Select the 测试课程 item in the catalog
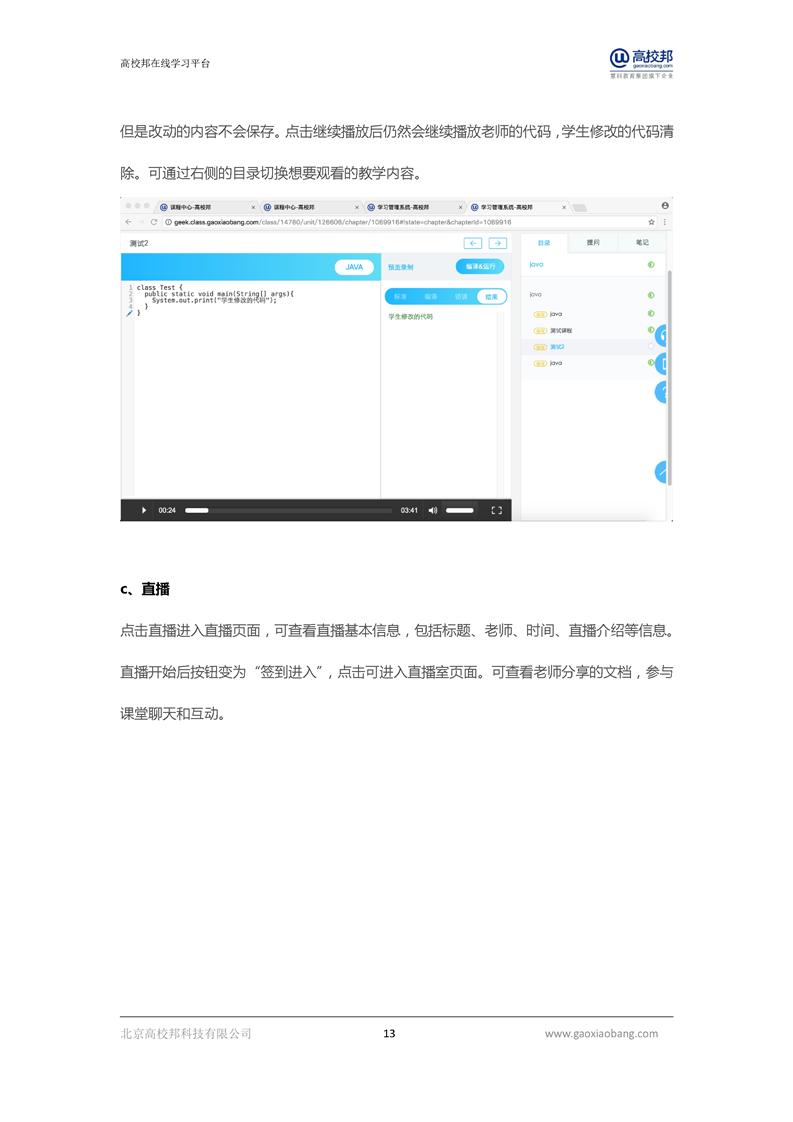 click(561, 331)
